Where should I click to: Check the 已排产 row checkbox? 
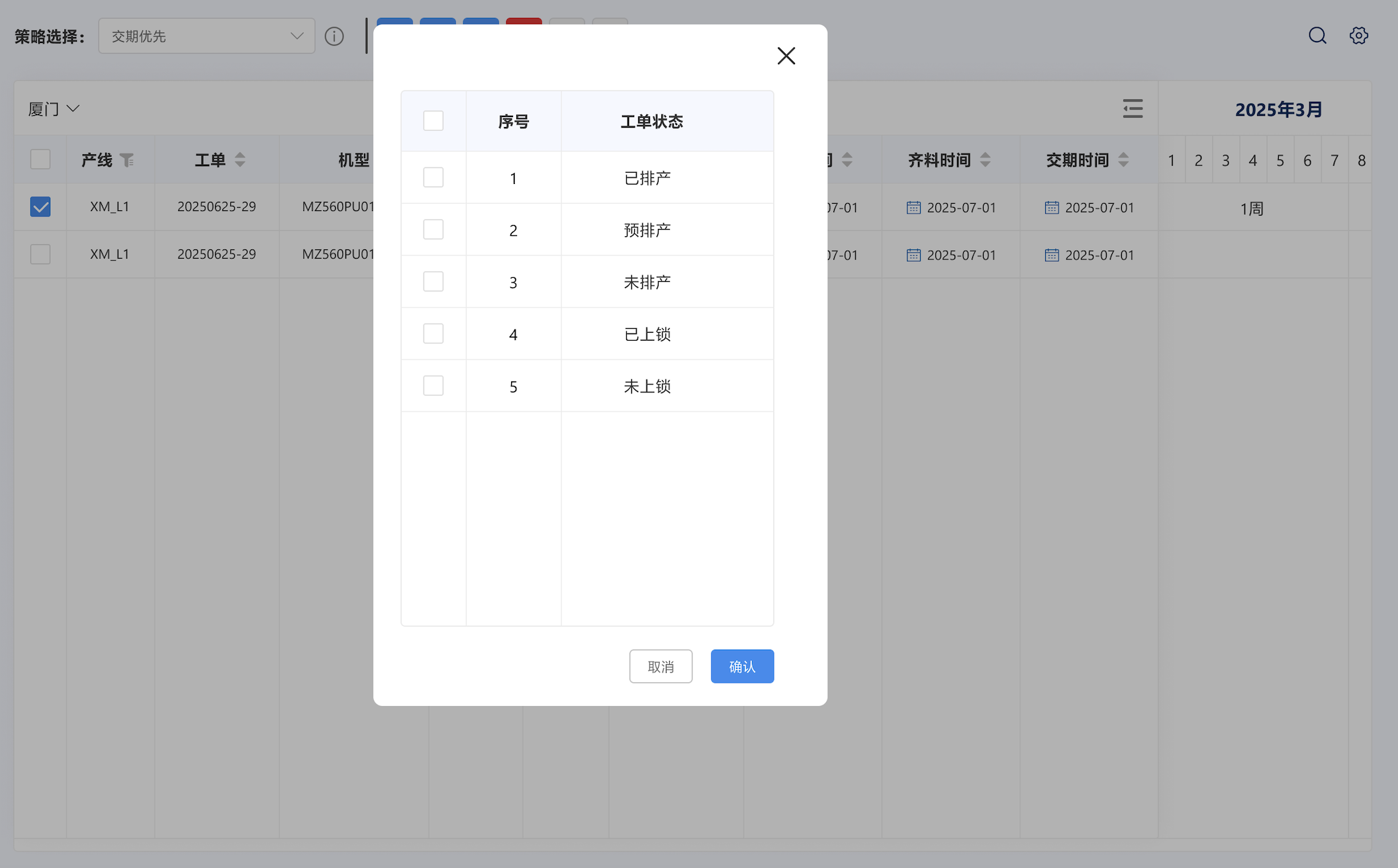[x=434, y=177]
